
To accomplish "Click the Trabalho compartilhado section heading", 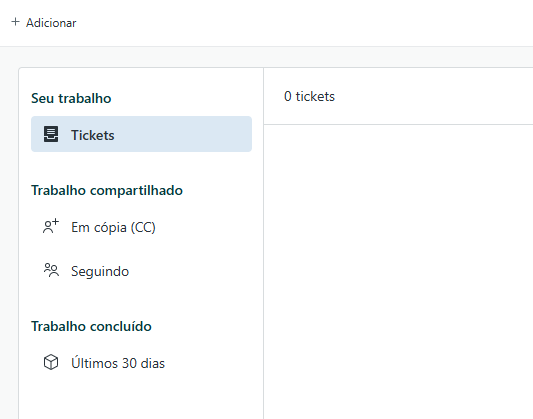I will (107, 190).
